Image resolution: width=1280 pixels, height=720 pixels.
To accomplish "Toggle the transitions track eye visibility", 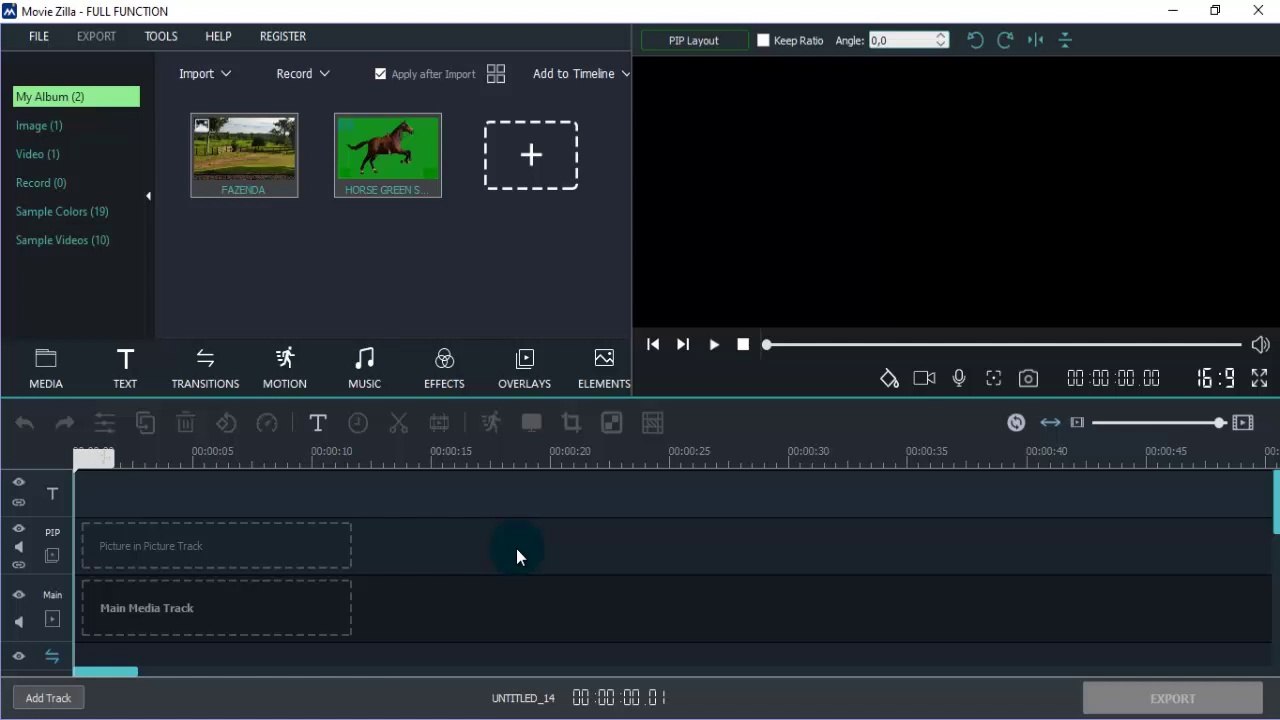I will pos(19,657).
